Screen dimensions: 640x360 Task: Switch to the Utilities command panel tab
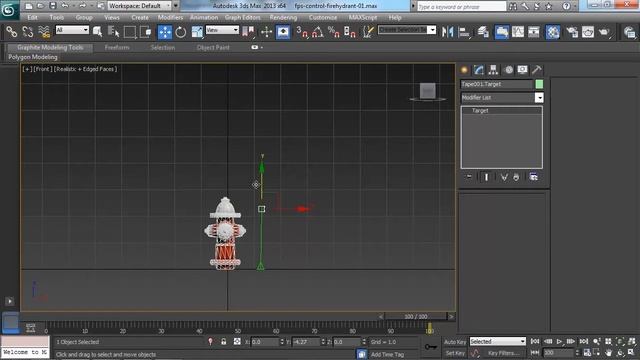pyautogui.click(x=537, y=70)
